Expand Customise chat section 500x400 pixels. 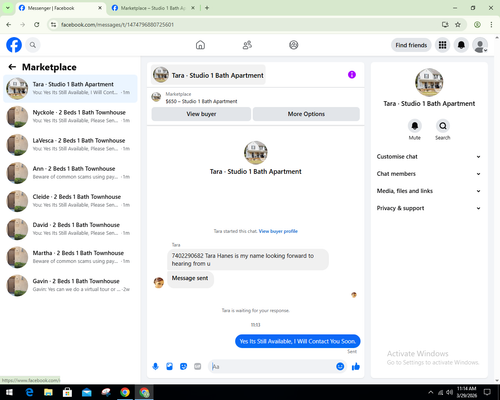click(429, 157)
